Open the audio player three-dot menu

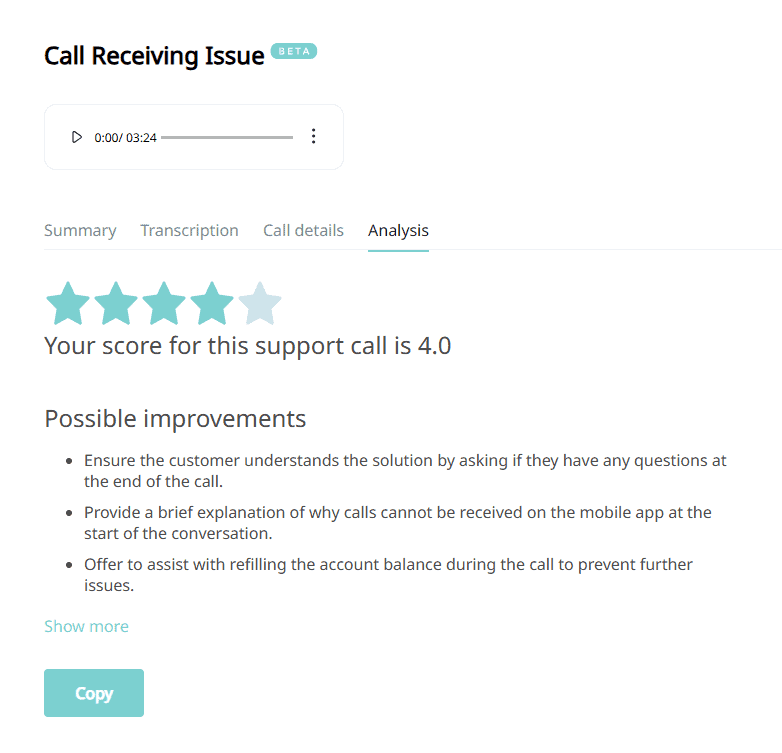(313, 137)
